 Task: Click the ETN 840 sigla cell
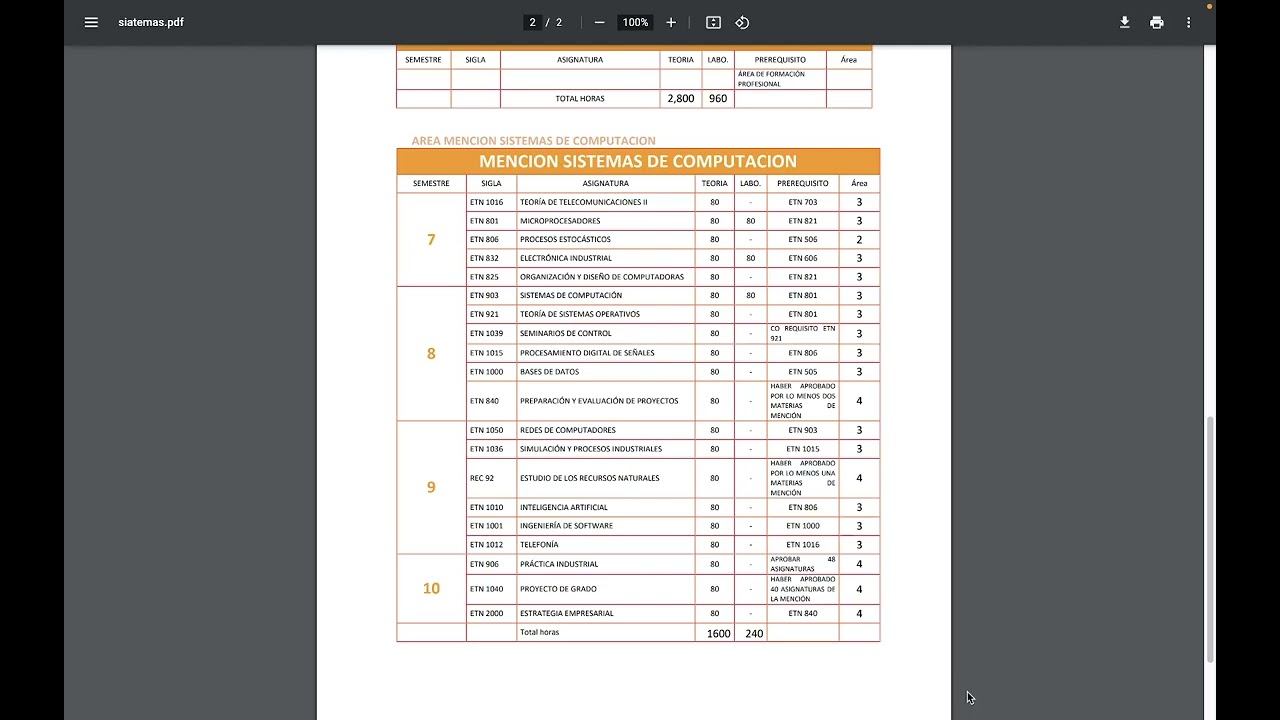(491, 401)
